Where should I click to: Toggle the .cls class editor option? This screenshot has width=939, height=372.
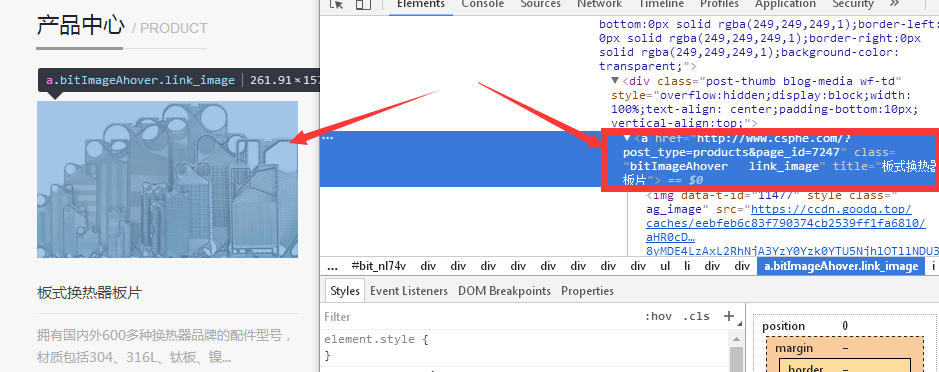(696, 316)
